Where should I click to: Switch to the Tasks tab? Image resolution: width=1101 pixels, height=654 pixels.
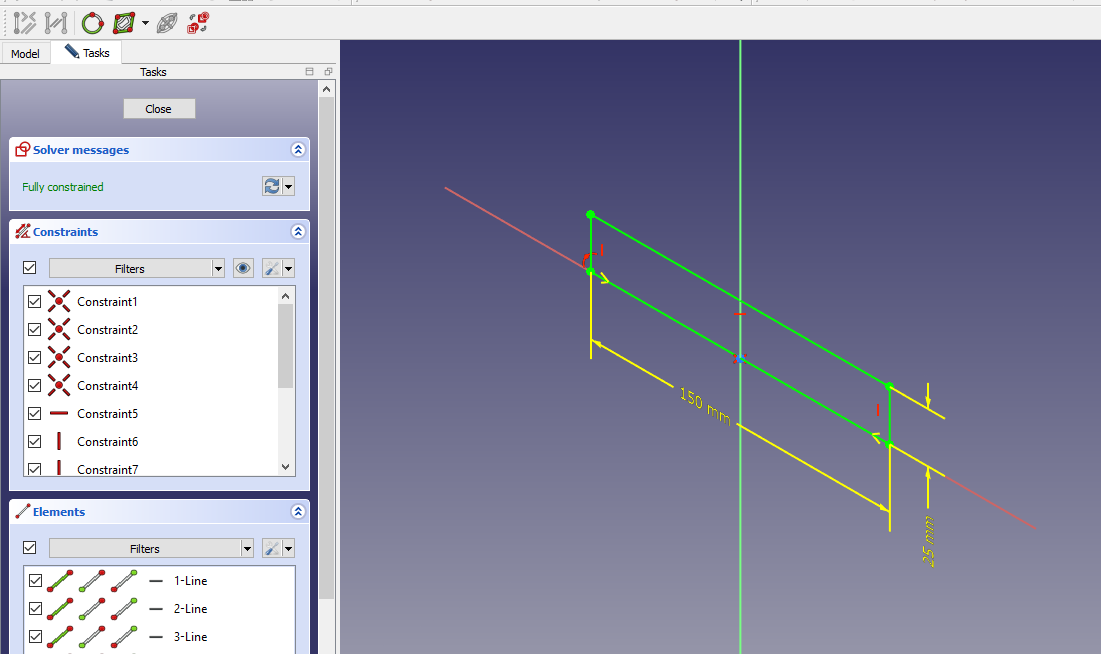tap(87, 53)
